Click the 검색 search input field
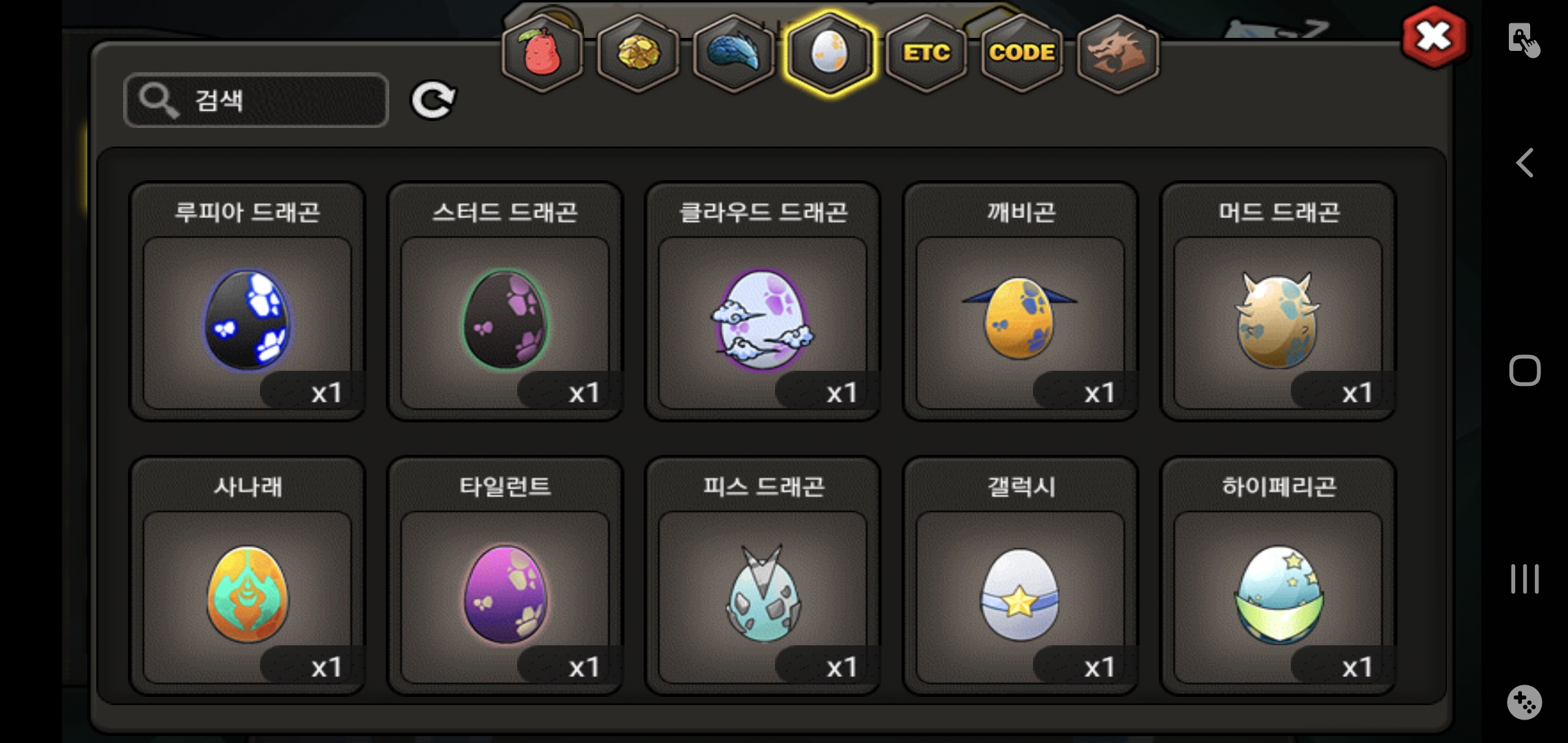The width and height of the screenshot is (1568, 743). pos(257,100)
